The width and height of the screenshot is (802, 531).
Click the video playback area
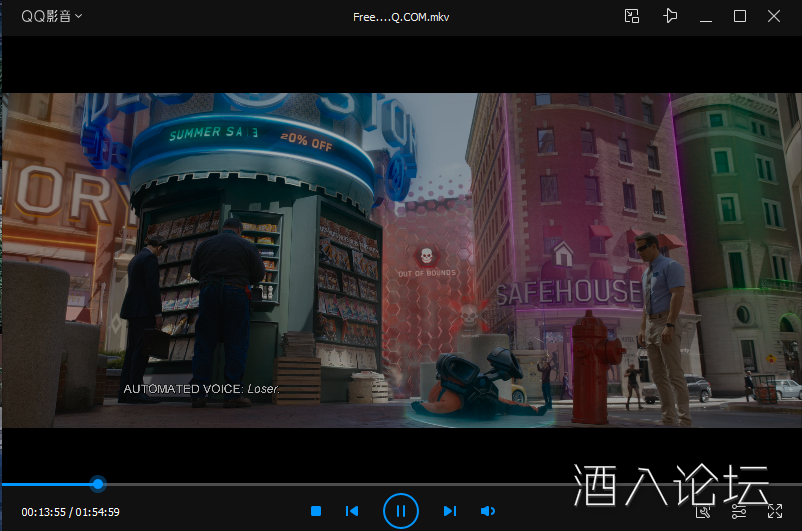tap(401, 260)
